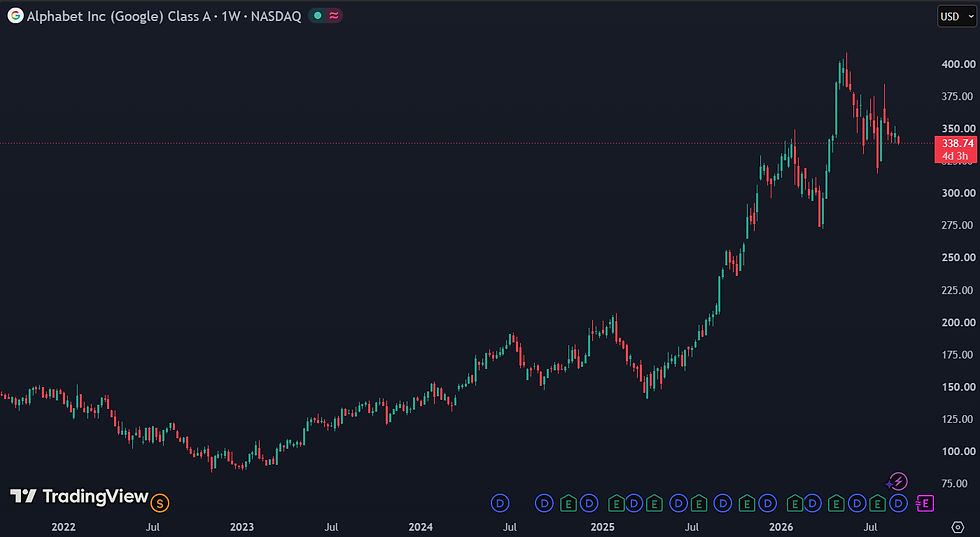Click the Jul label after 2026
980x537 pixels.
pos(870,527)
